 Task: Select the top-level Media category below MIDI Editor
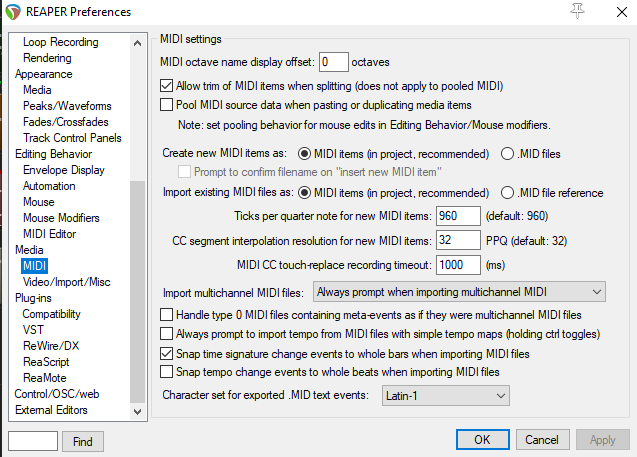coord(29,250)
